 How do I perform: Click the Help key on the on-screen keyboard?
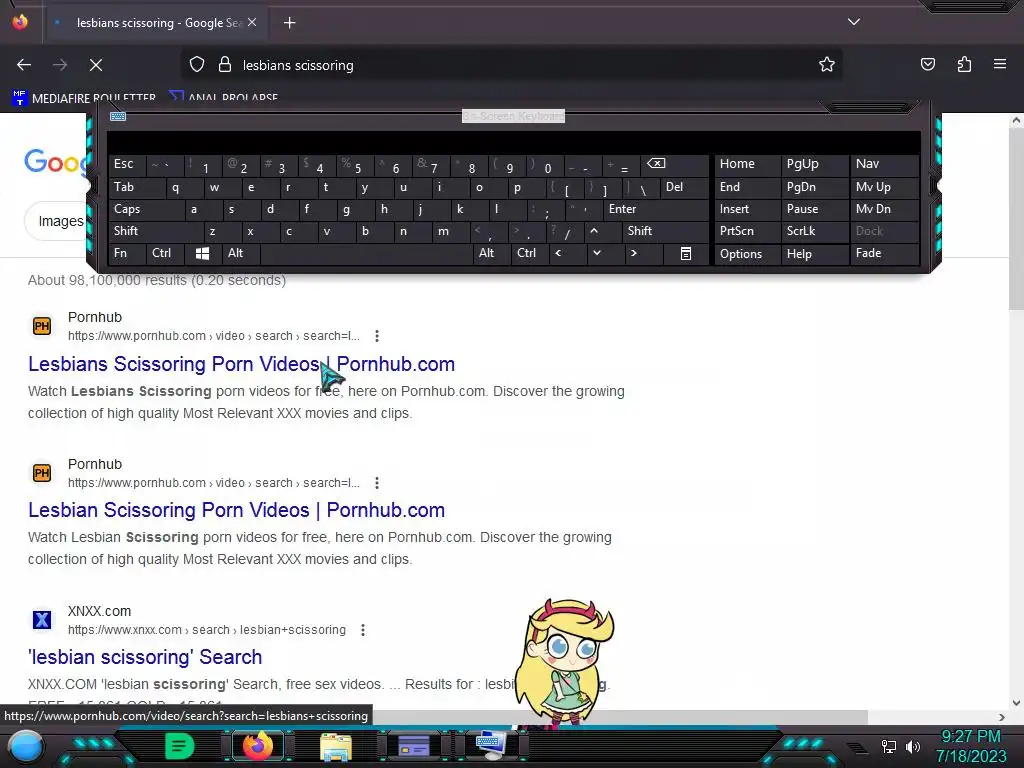[813, 253]
